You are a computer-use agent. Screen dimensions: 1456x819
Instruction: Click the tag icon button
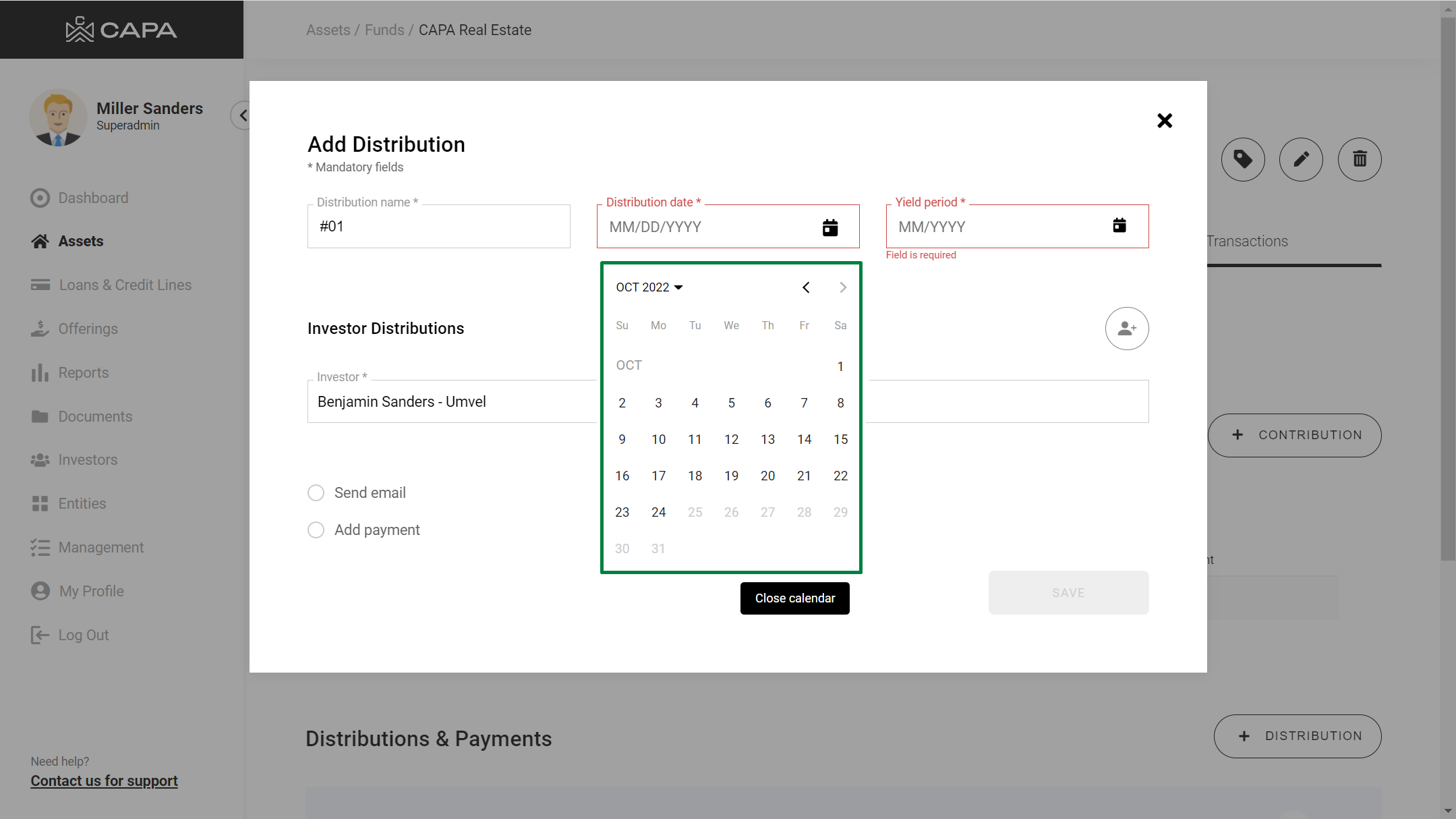[x=1242, y=159]
